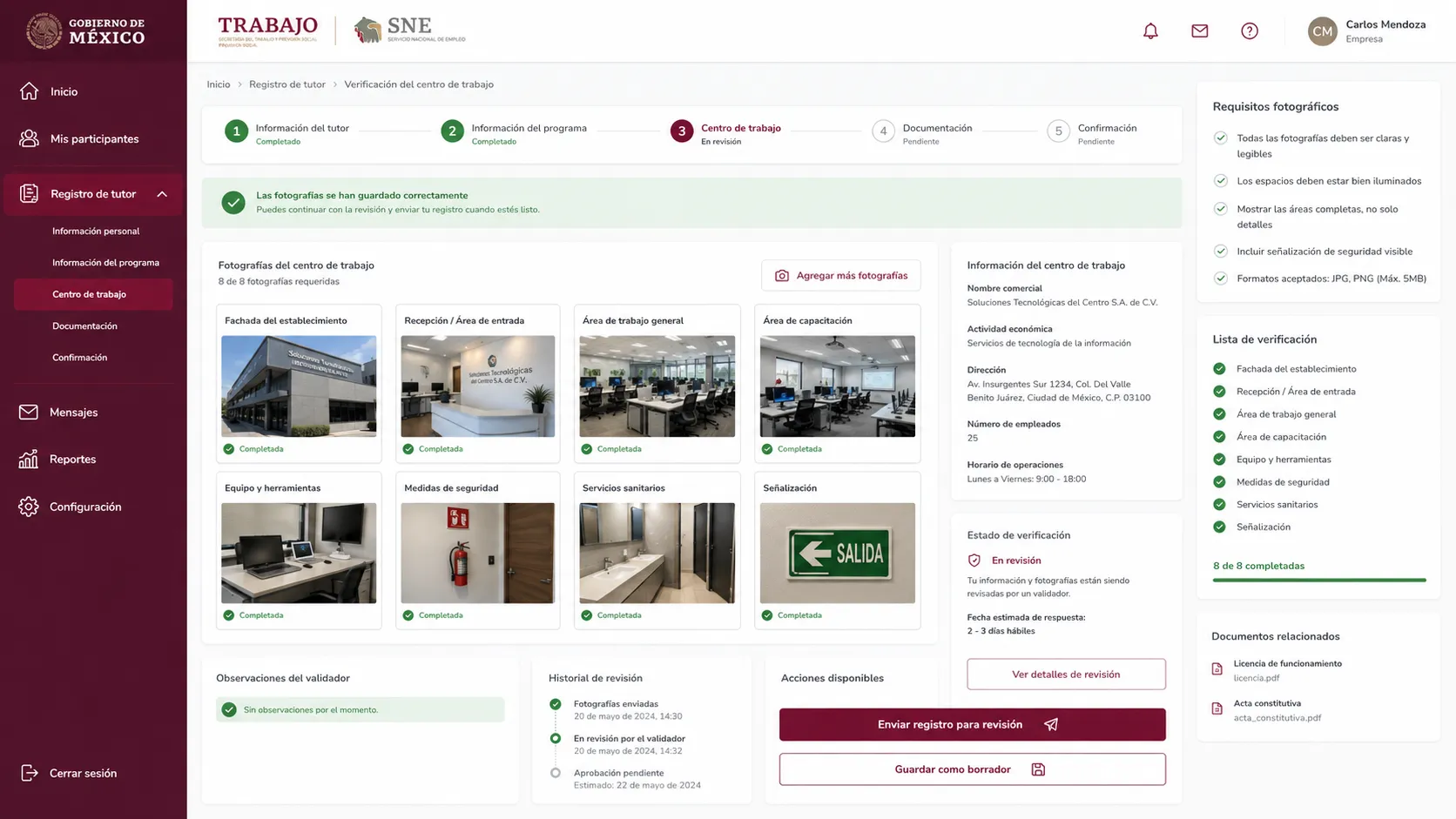Viewport: 1456px width, 819px height.
Task: Click the Medidas de seguridad checklist checkmark
Action: click(x=1219, y=482)
